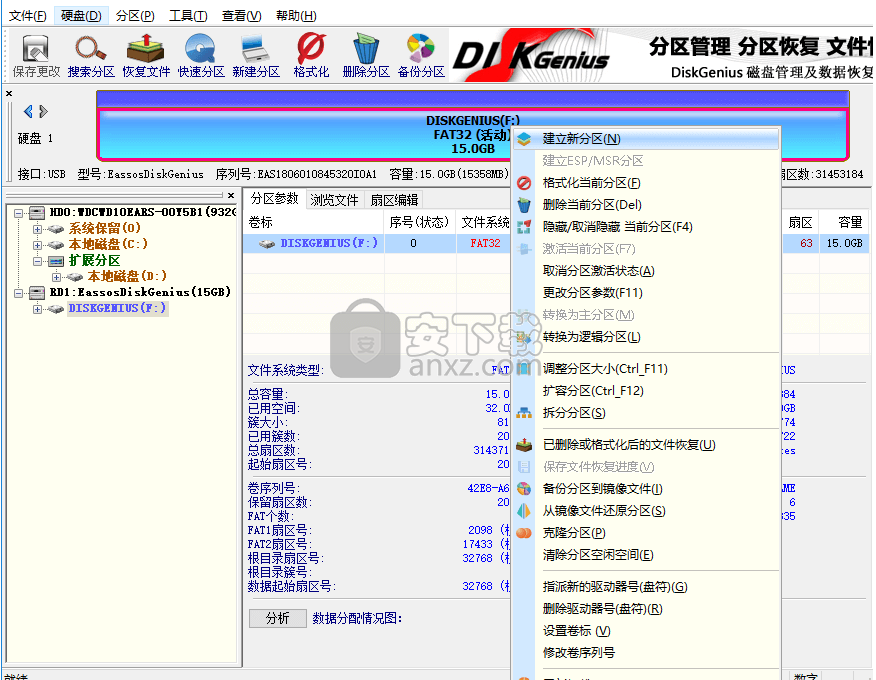Choose 扩容分区(Ctrl_F12) from context menu
The width and height of the screenshot is (876, 680).
(646, 391)
